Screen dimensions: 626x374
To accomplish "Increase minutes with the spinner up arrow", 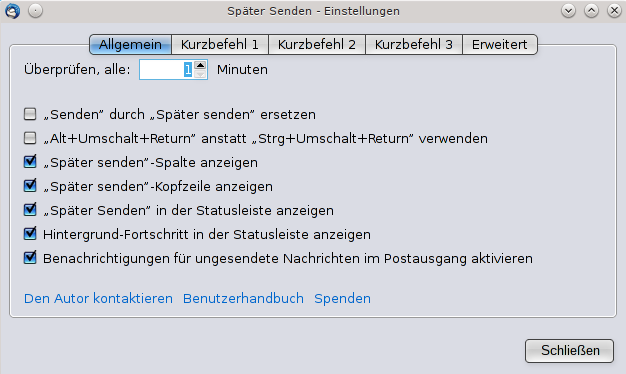I will pyautogui.click(x=200, y=65).
